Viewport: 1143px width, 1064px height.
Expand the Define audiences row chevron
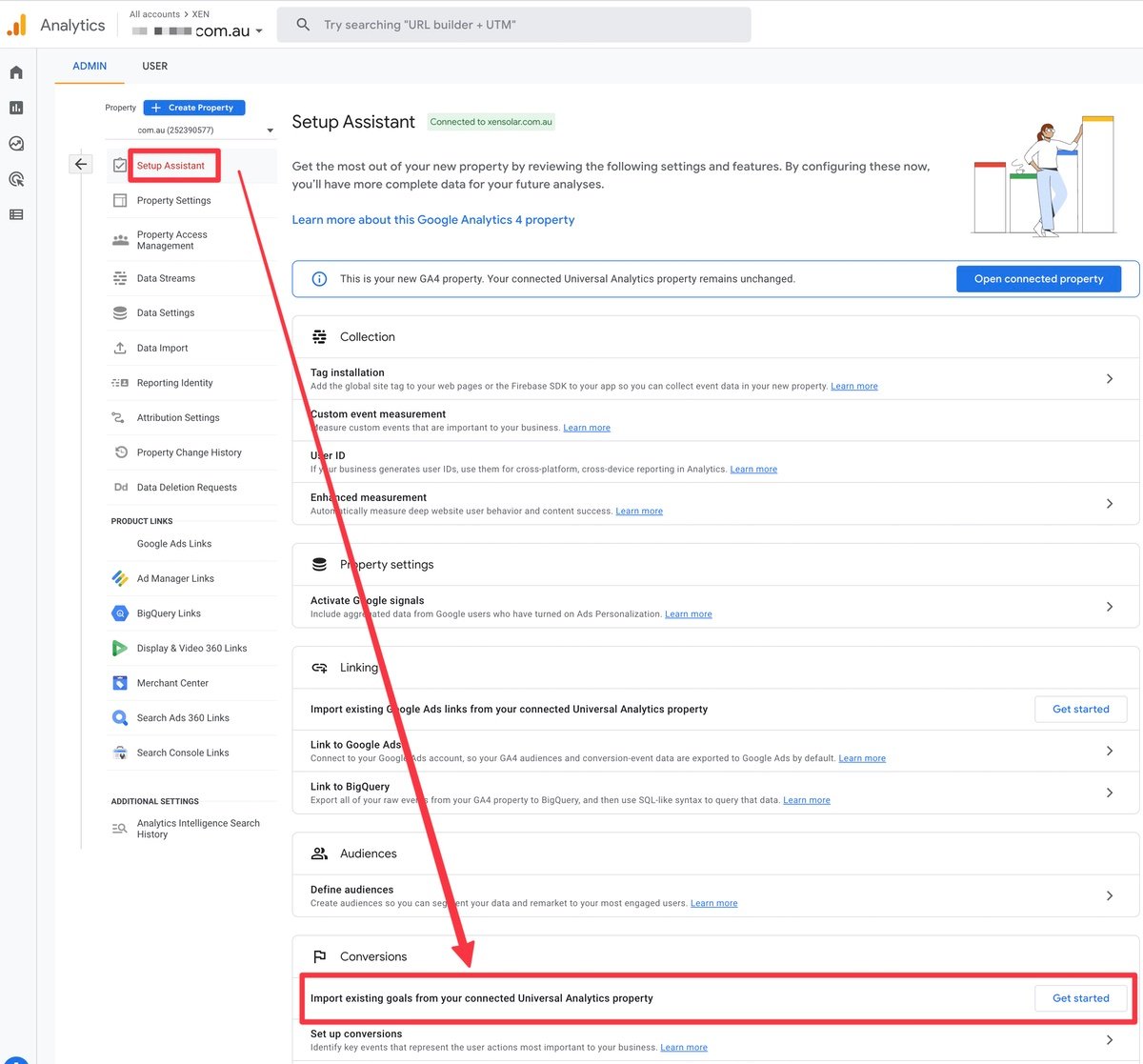1109,895
